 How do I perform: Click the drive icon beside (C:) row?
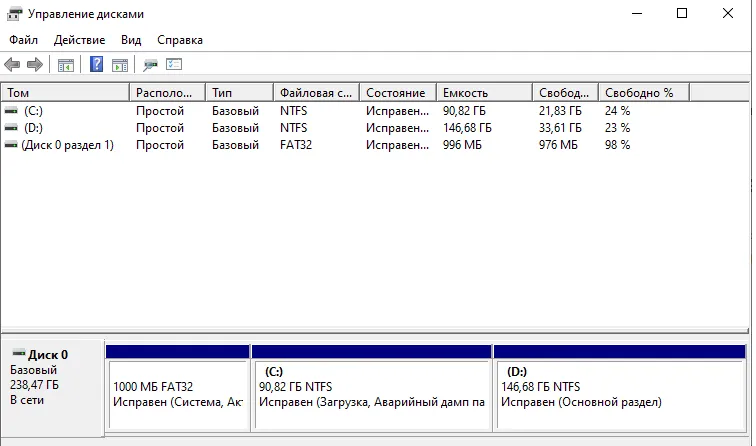coord(11,111)
